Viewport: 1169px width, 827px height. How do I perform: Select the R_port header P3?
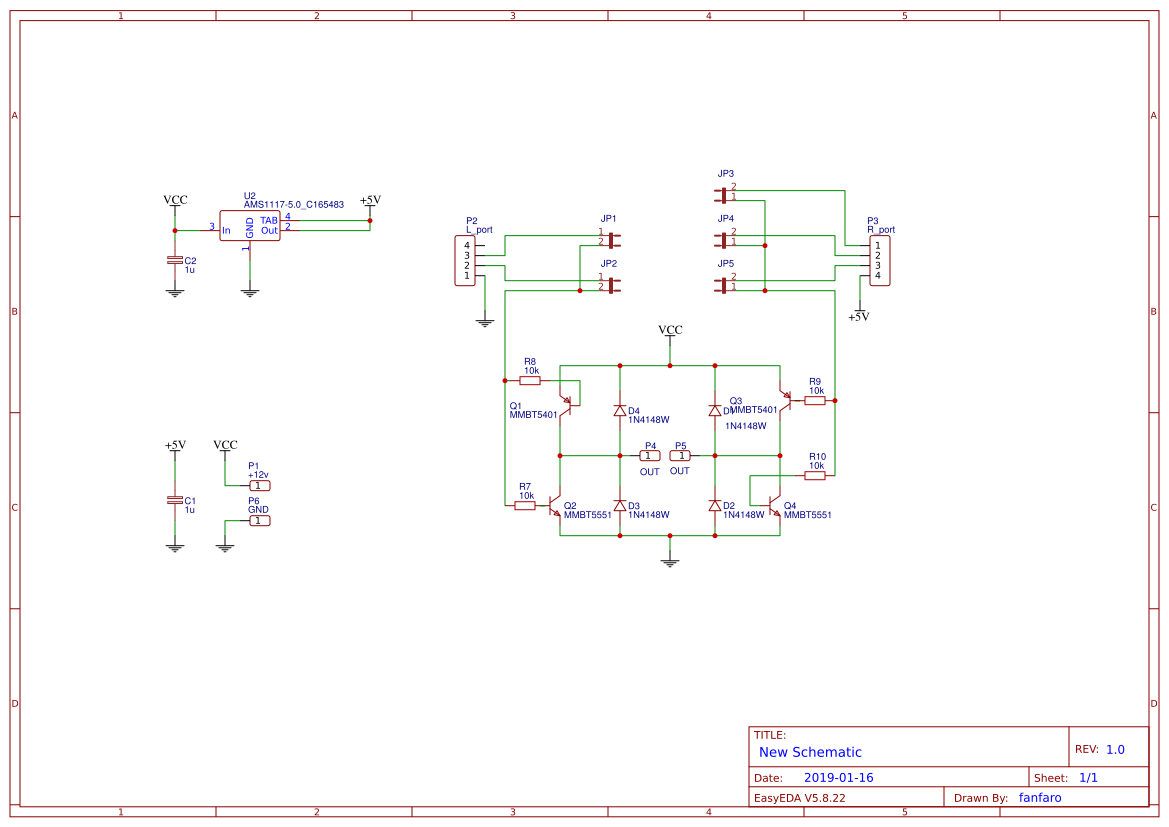pos(878,258)
